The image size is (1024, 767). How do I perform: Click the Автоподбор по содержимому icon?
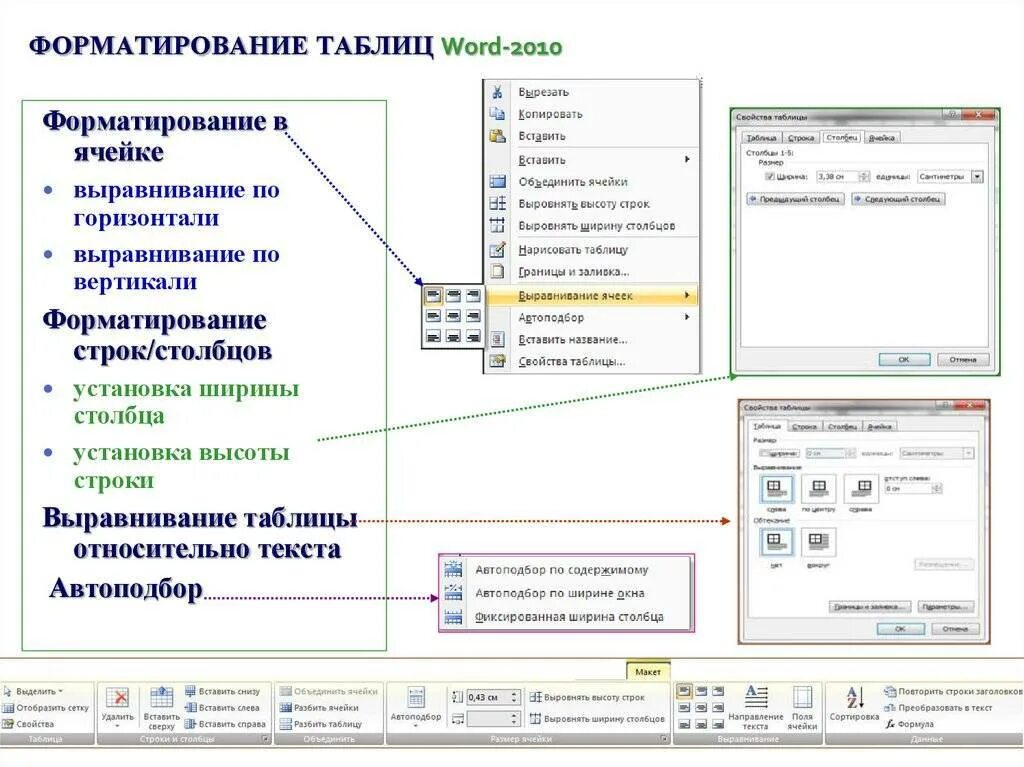[453, 570]
